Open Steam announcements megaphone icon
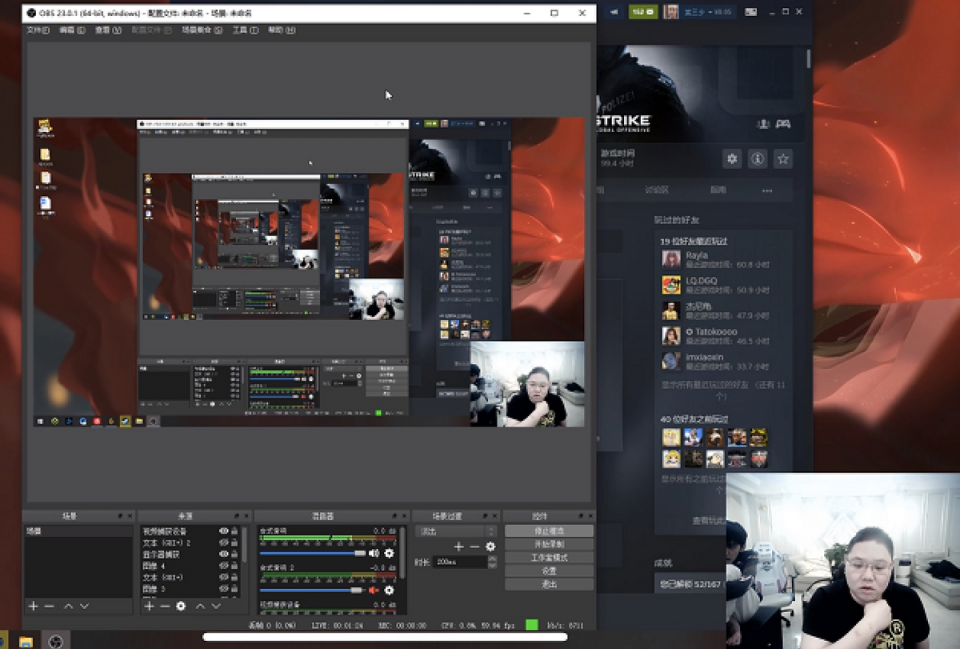 (613, 12)
